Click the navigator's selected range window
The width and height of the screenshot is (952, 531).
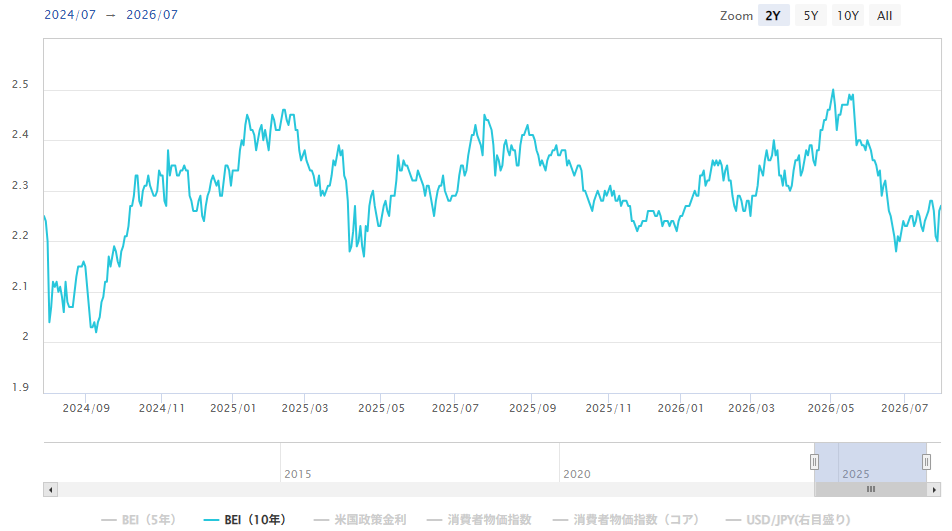tap(870, 462)
